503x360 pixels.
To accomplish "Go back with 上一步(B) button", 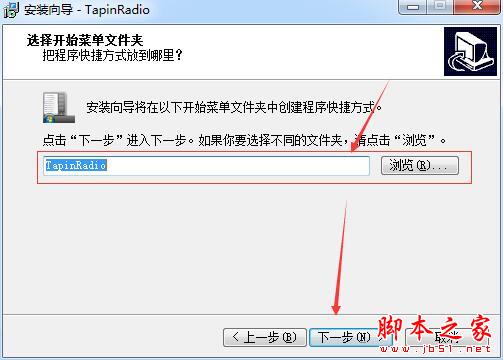I will tap(265, 337).
